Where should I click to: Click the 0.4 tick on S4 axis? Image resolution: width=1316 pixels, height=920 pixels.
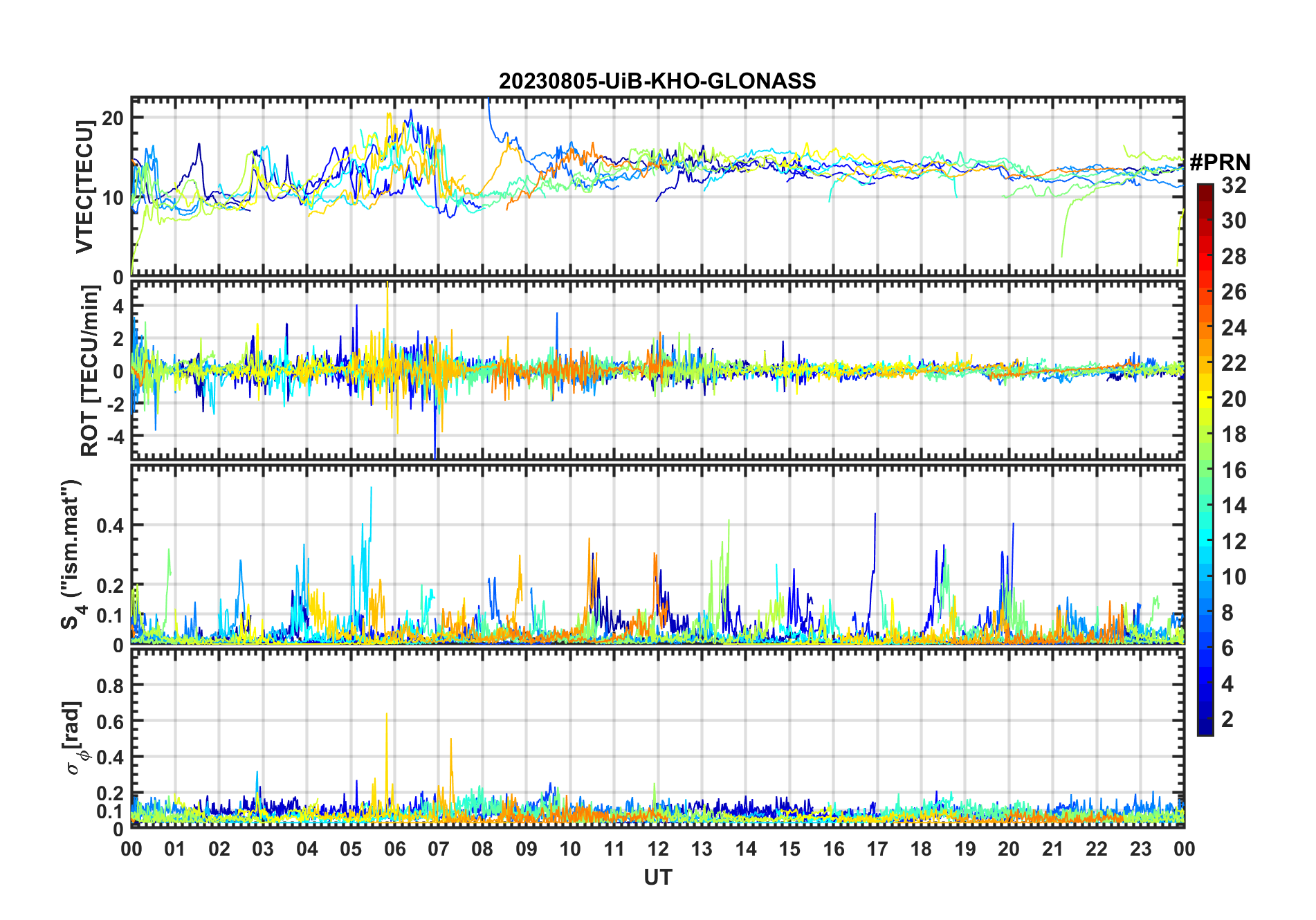110,526
